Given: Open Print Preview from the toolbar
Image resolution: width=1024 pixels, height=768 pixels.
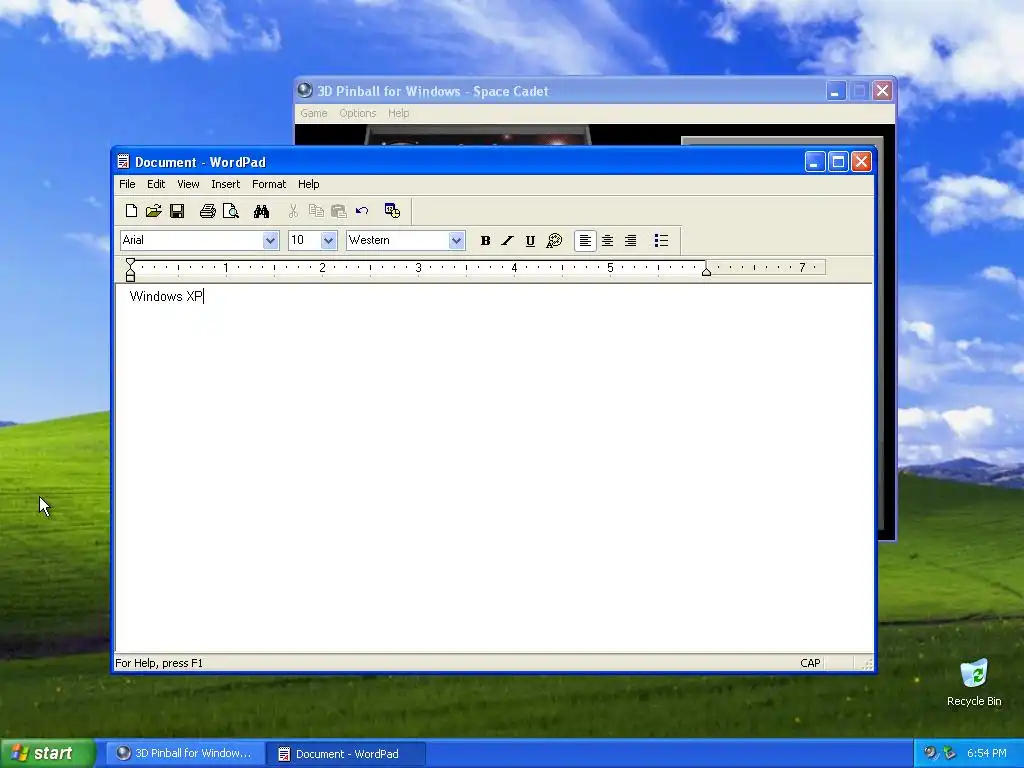Looking at the screenshot, I should click(x=231, y=211).
